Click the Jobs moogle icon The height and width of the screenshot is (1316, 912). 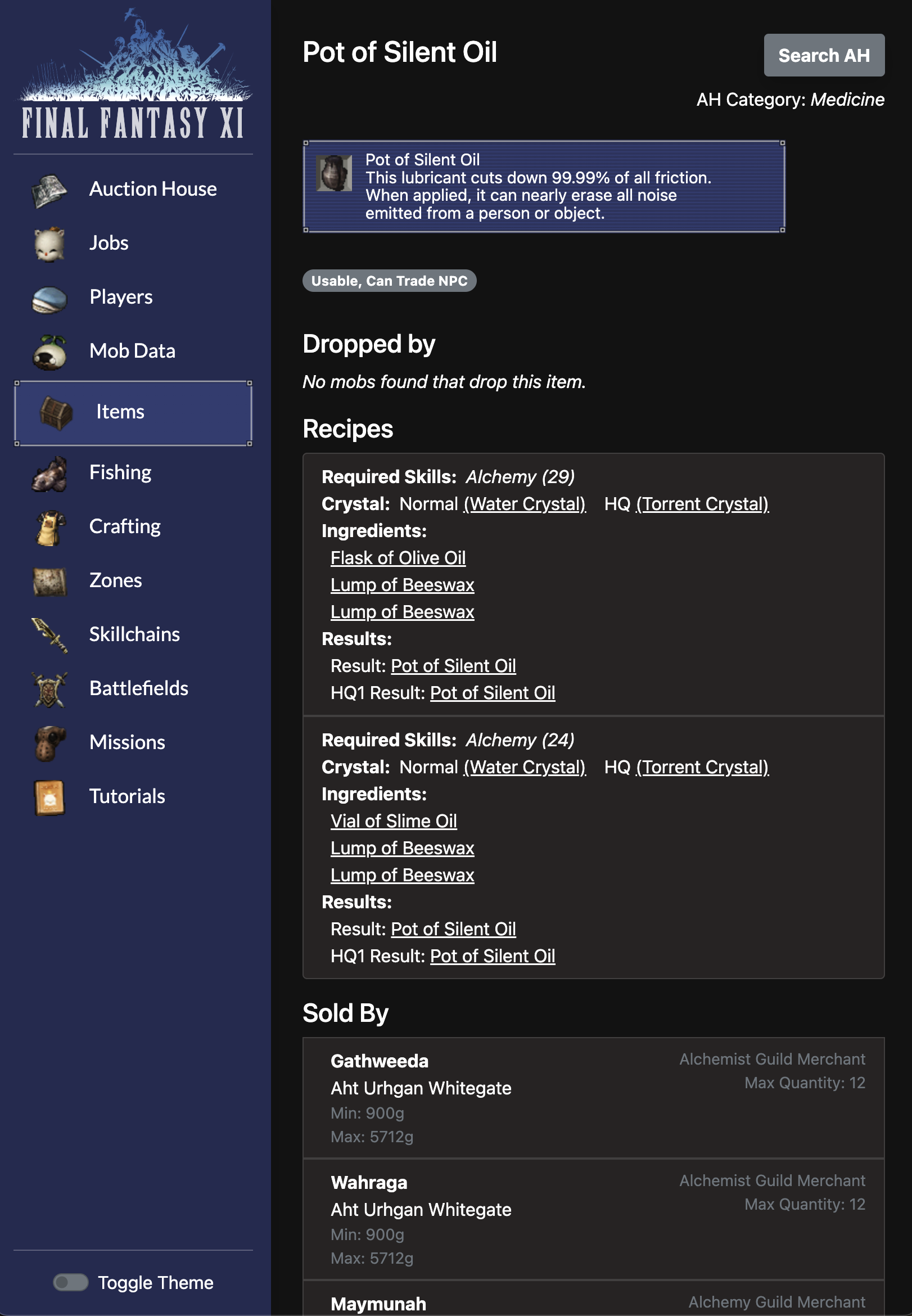coord(49,244)
